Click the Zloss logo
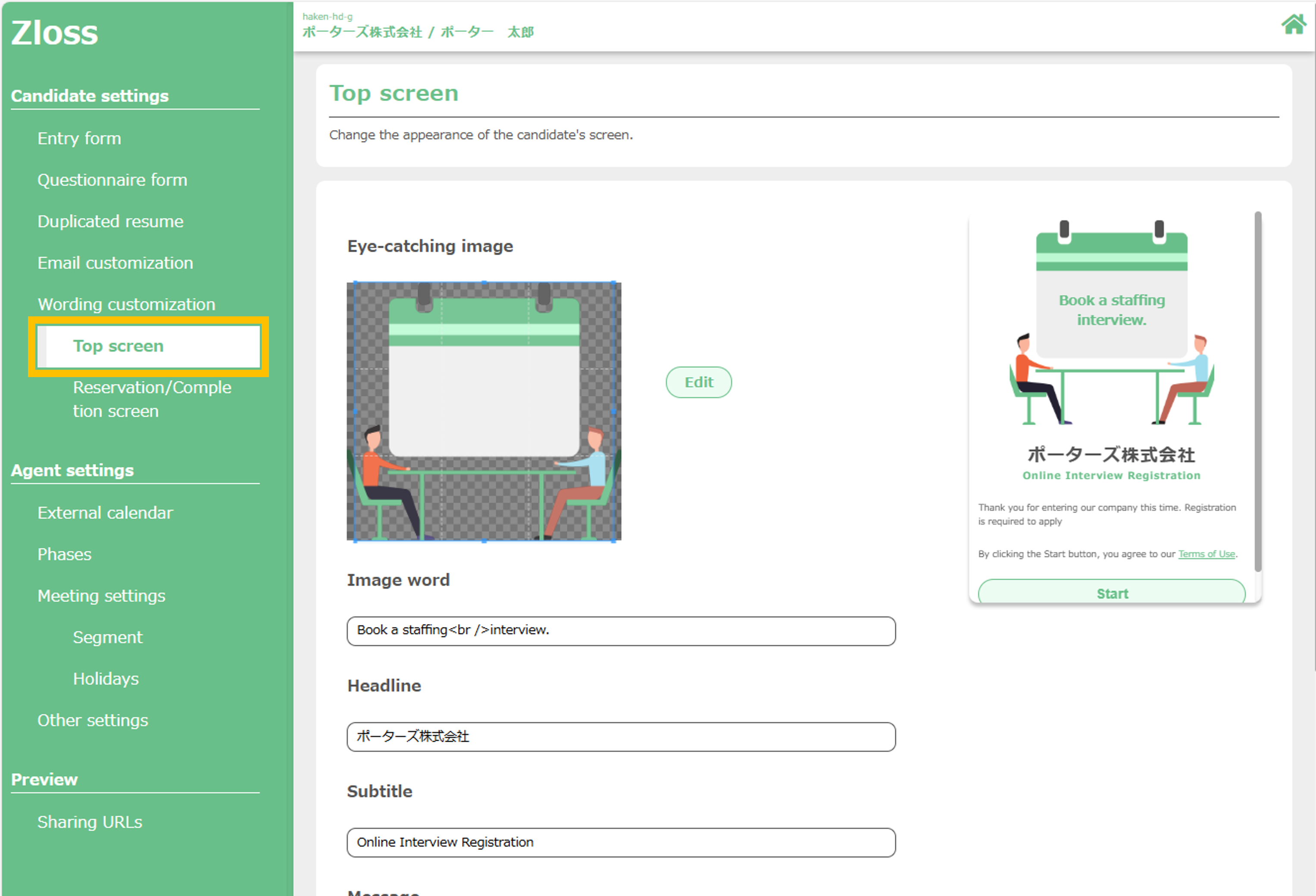This screenshot has width=1316, height=896. pos(54,33)
